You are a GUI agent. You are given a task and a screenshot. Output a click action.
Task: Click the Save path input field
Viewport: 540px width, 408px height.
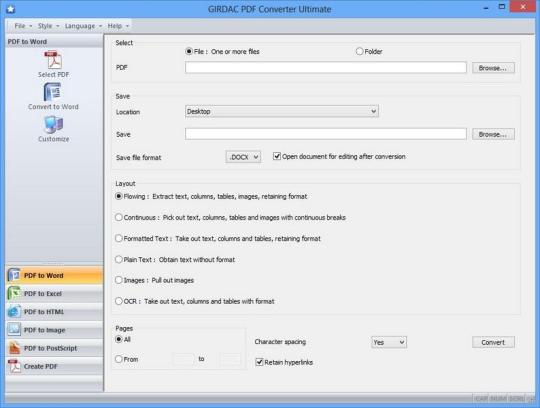326,134
